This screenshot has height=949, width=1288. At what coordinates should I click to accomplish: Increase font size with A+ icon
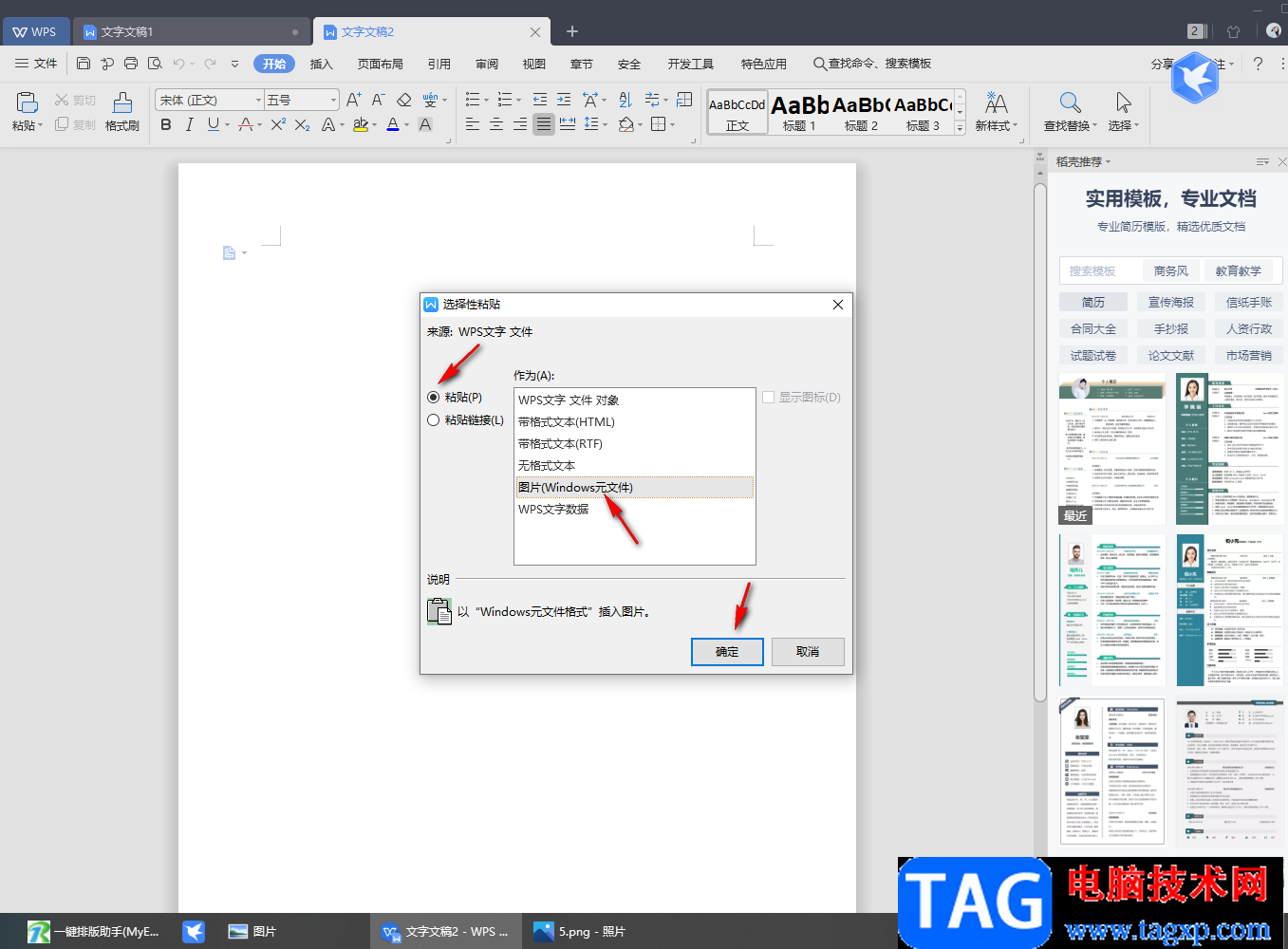[x=353, y=100]
